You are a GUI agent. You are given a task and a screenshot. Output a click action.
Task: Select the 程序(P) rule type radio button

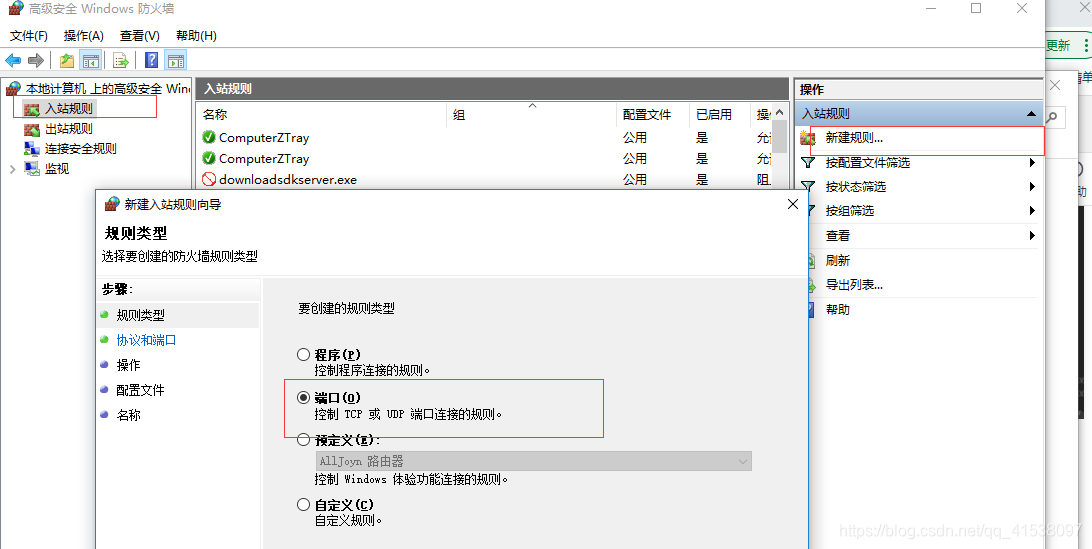pyautogui.click(x=304, y=355)
